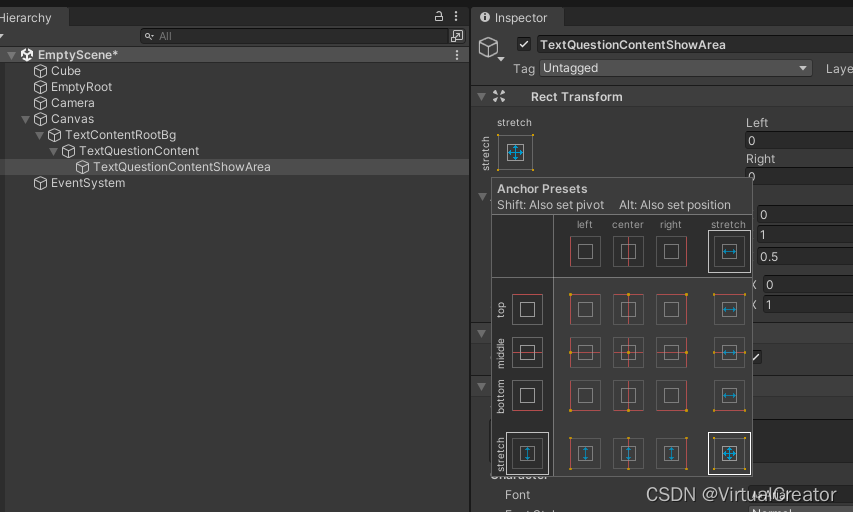Screen dimensions: 853x512
Task: Toggle the active checkbox for TextQuestionContentShowArea
Action: (524, 44)
